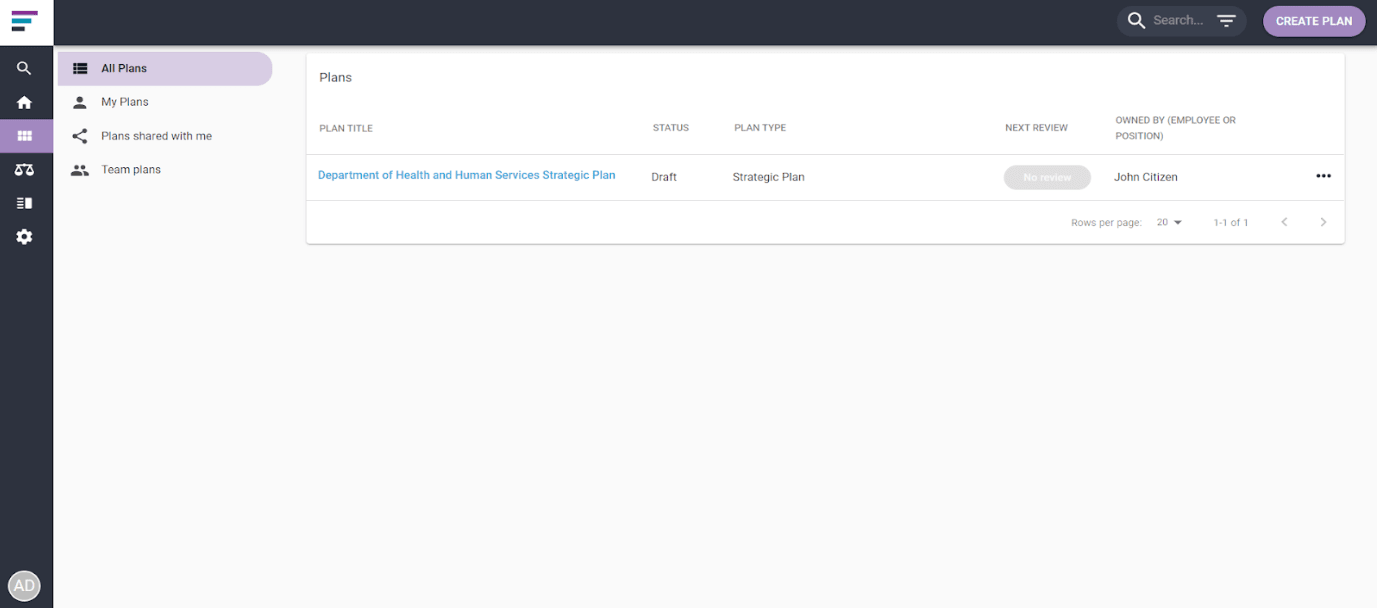Click the Strategic Plan type cell
1377x608 pixels.
pyautogui.click(x=768, y=177)
